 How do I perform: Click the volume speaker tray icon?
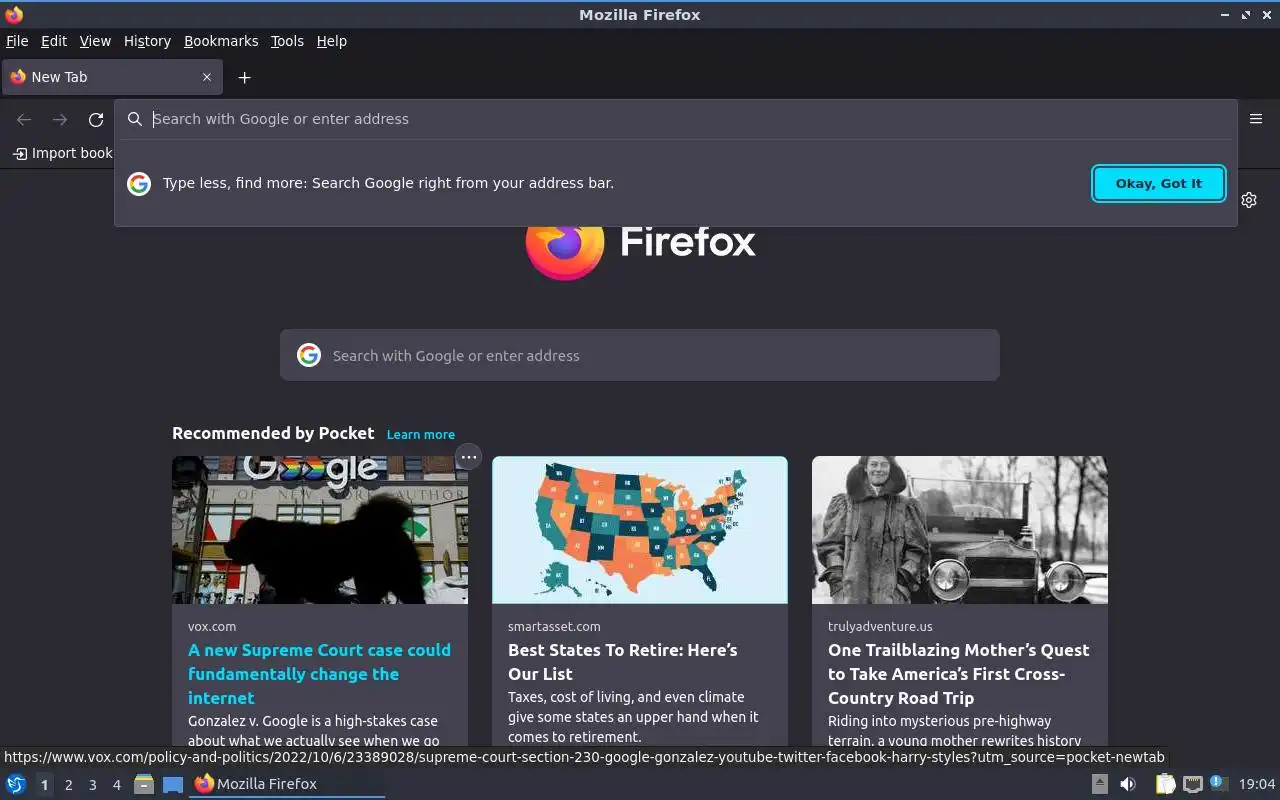tap(1128, 784)
